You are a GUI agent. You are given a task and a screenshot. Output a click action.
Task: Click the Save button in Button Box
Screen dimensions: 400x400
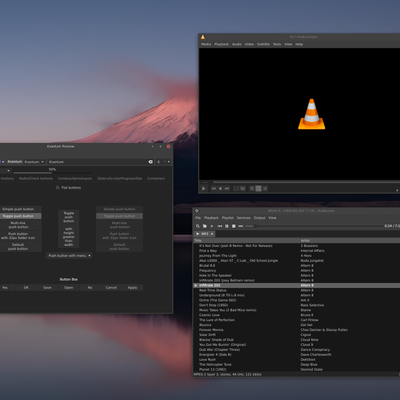pos(47,287)
